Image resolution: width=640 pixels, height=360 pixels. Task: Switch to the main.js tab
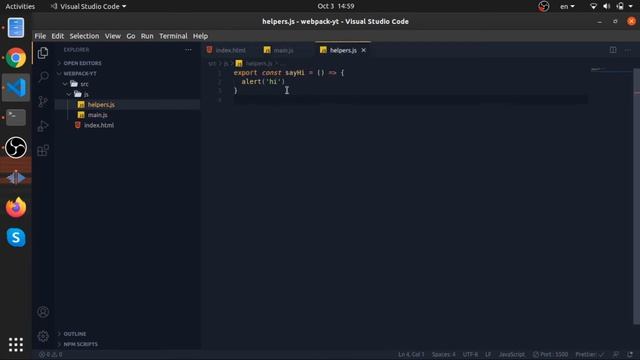pos(284,50)
